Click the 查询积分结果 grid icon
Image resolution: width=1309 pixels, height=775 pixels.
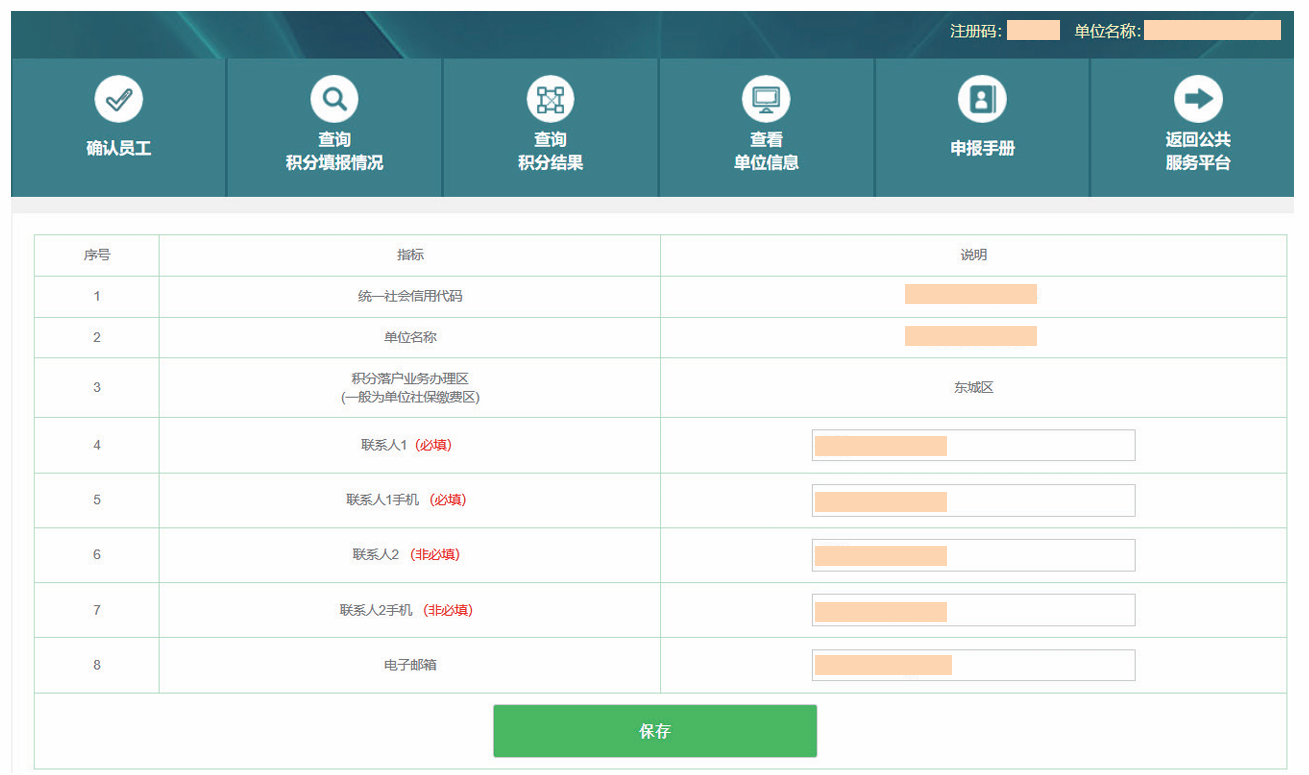548,97
